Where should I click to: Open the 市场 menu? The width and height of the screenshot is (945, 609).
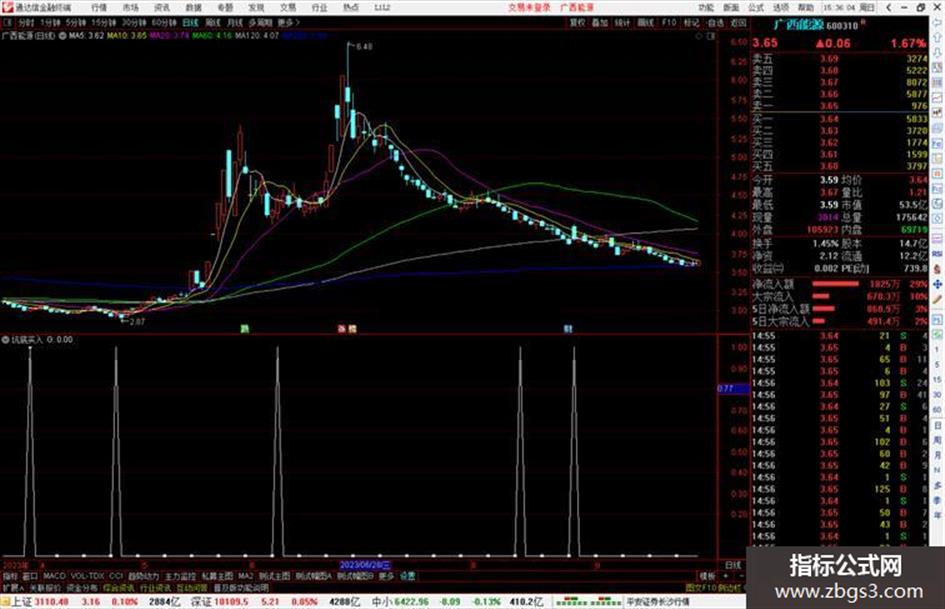130,7
